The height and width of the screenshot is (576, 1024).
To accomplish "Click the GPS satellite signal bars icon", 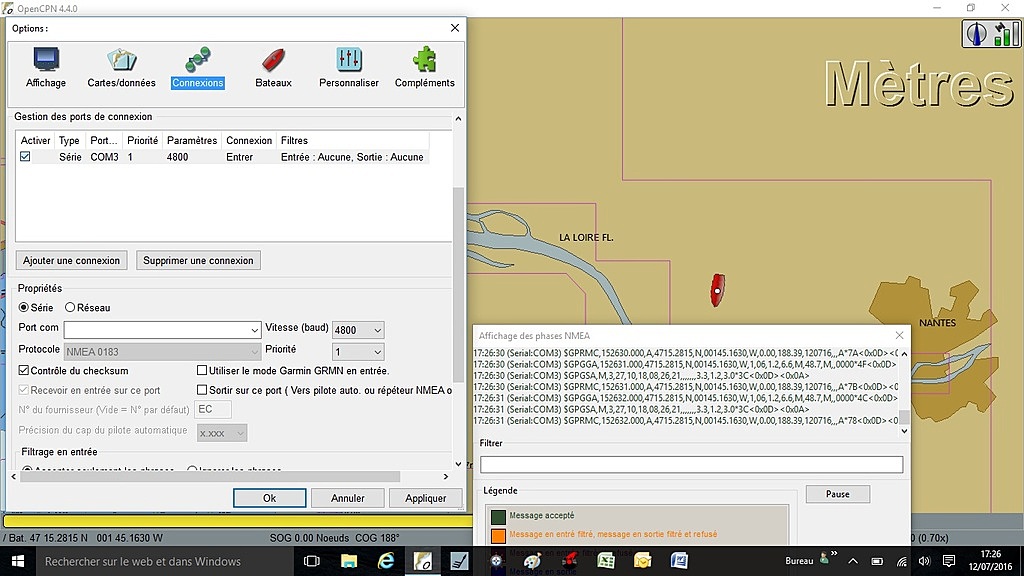I will pos(1006,34).
